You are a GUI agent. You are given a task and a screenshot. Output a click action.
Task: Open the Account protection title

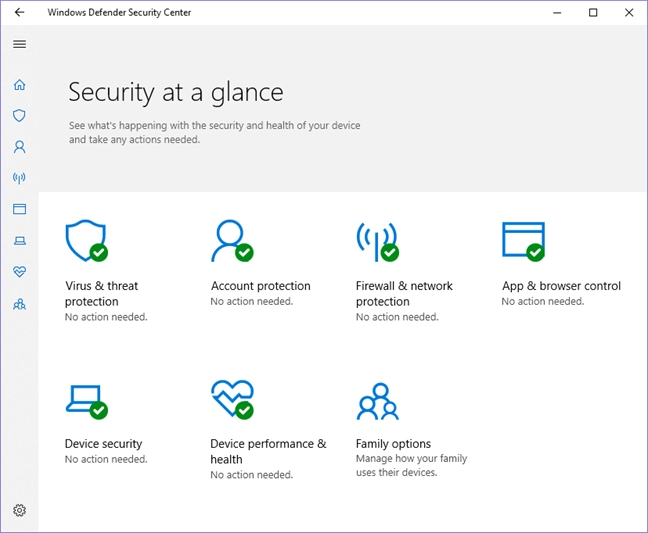click(260, 286)
